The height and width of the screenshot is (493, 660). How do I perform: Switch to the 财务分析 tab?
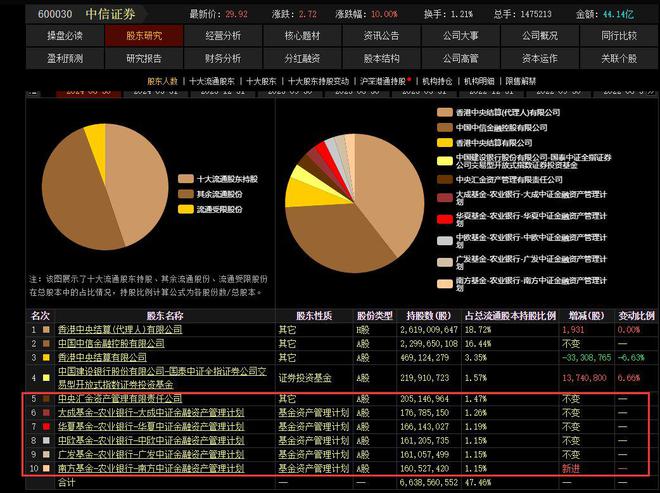(x=223, y=58)
